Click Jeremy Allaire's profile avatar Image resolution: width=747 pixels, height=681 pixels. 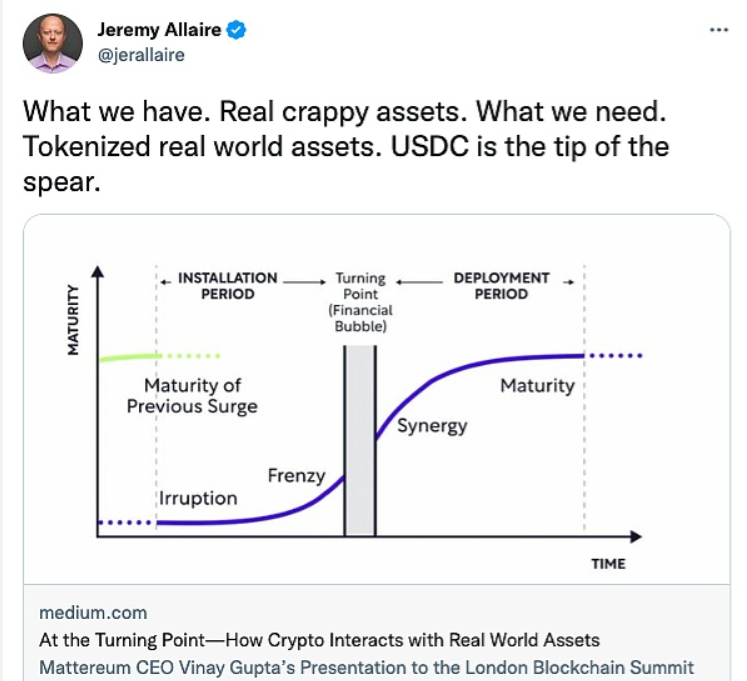(54, 41)
